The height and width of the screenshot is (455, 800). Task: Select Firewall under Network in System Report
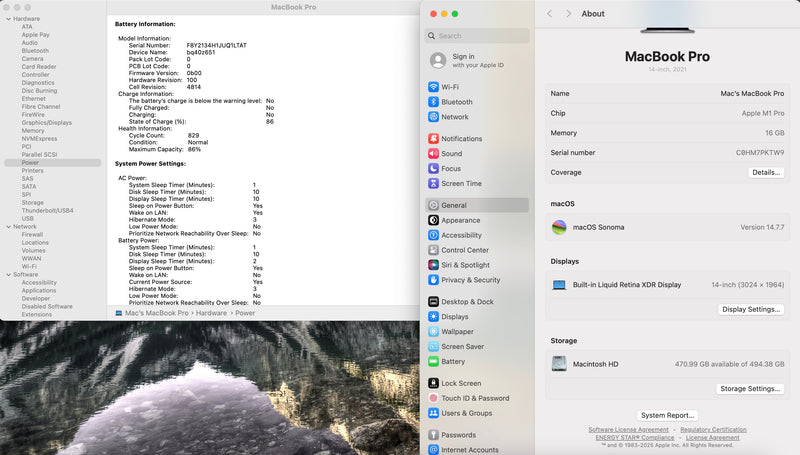pyautogui.click(x=32, y=235)
